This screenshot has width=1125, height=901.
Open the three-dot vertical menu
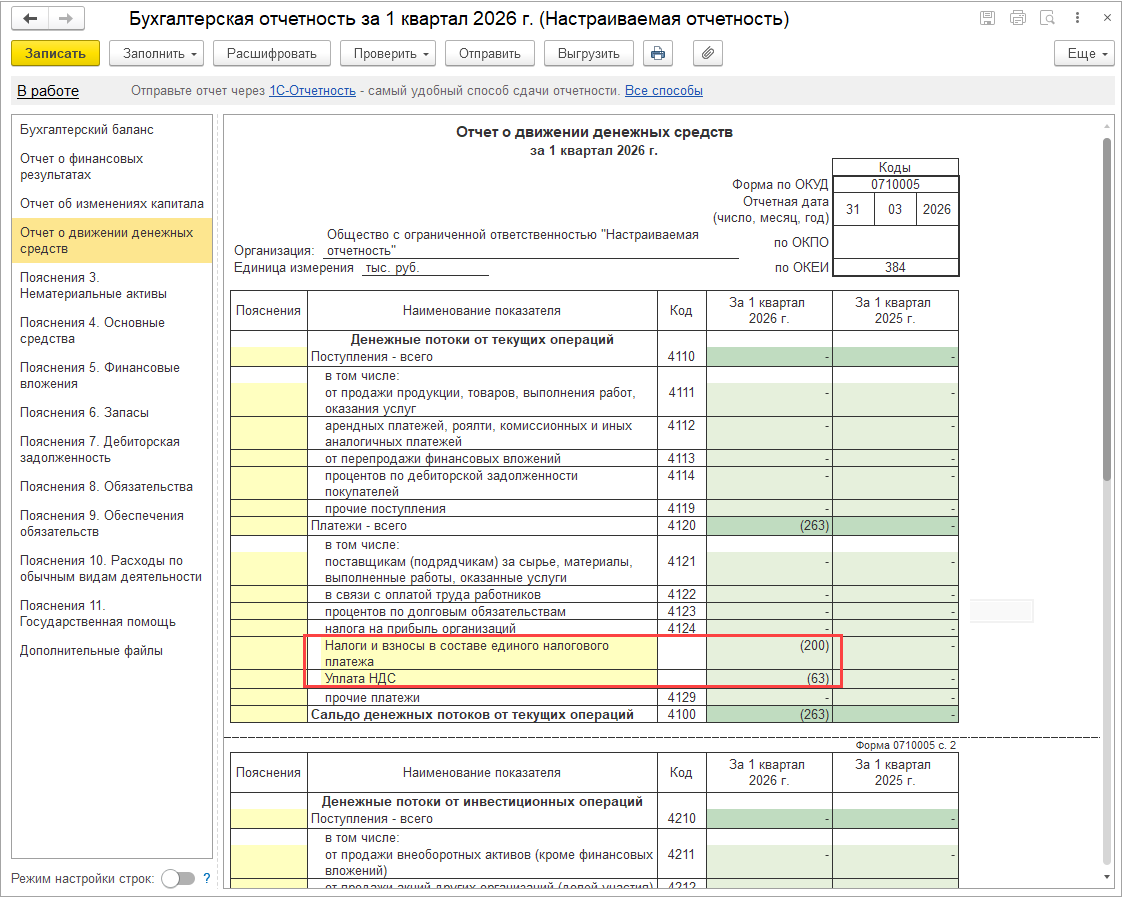tap(1076, 18)
